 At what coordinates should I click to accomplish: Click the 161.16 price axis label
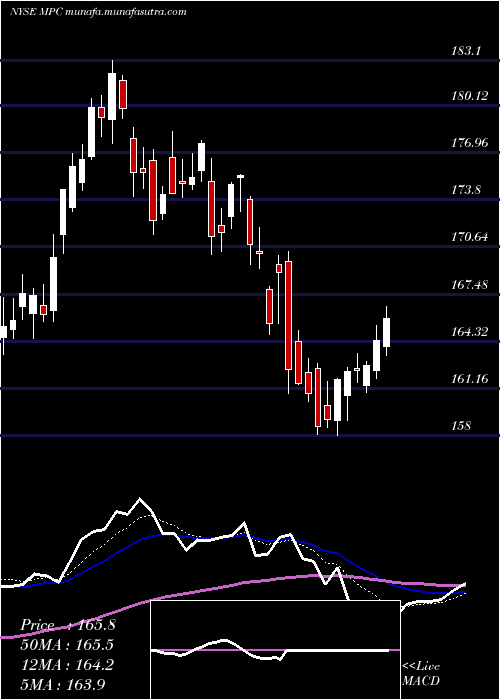click(x=470, y=379)
